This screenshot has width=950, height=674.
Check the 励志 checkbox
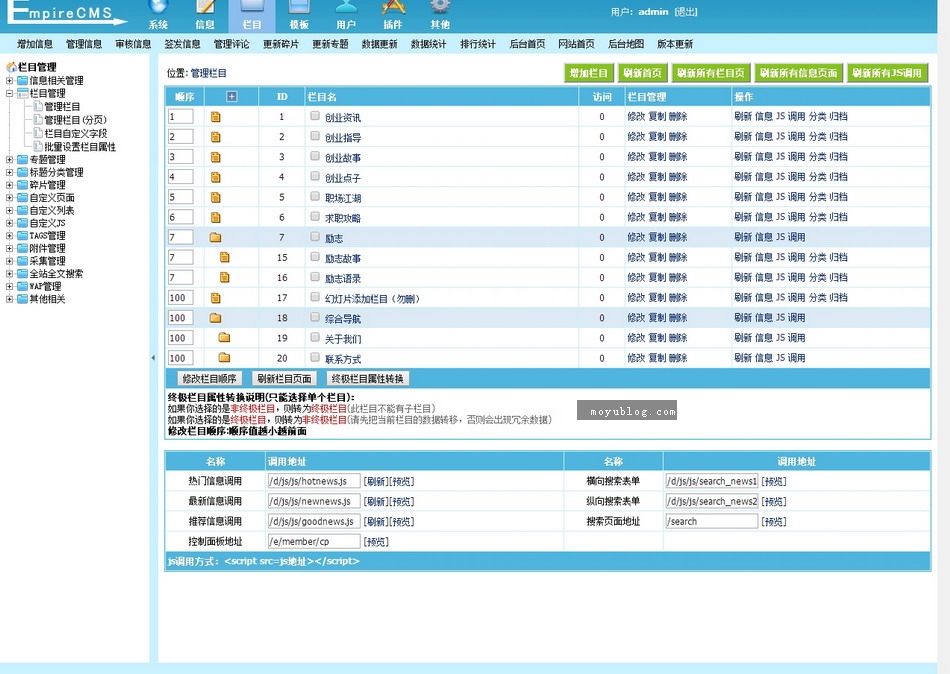point(315,236)
